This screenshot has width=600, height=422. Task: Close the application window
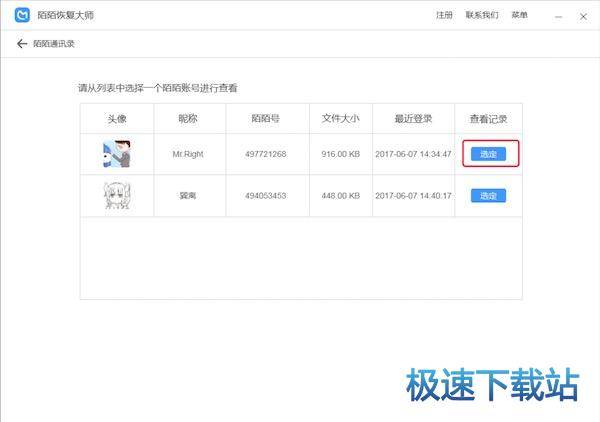point(583,16)
